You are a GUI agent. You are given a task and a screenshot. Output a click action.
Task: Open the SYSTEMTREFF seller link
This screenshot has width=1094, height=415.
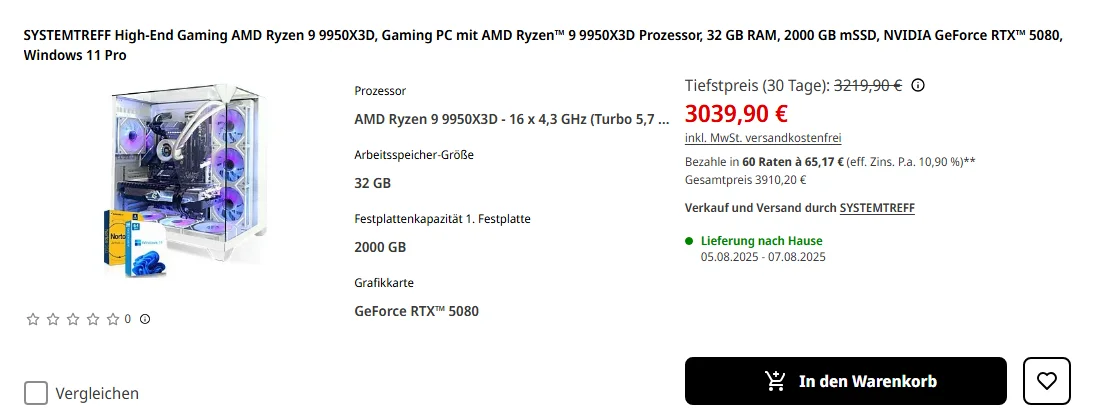pos(877,208)
